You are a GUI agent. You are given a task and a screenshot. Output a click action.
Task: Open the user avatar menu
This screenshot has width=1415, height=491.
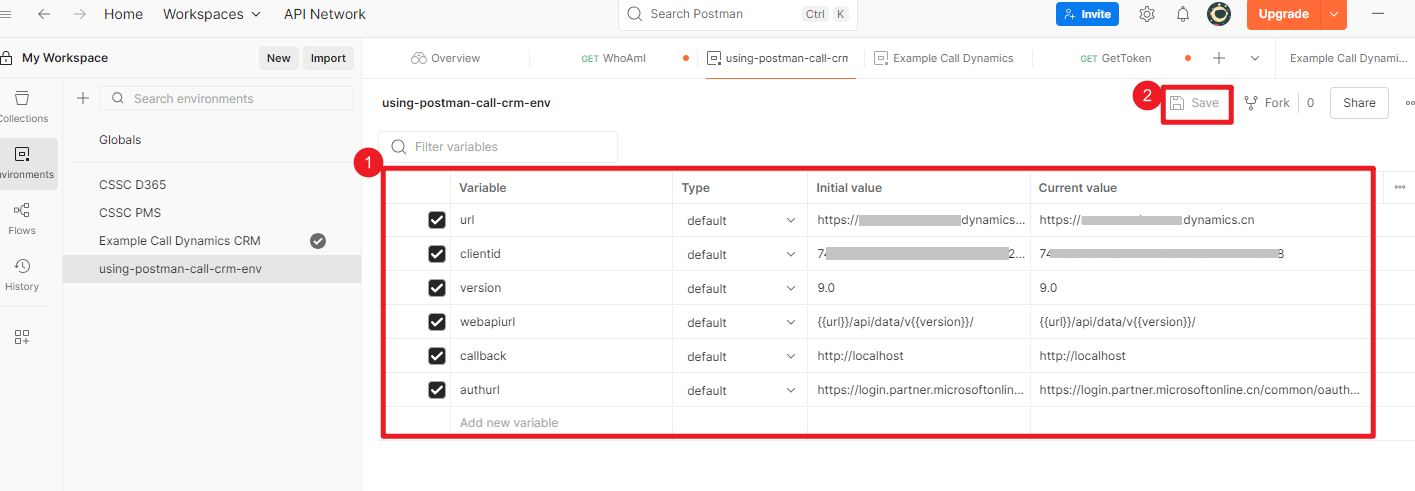[x=1219, y=14]
